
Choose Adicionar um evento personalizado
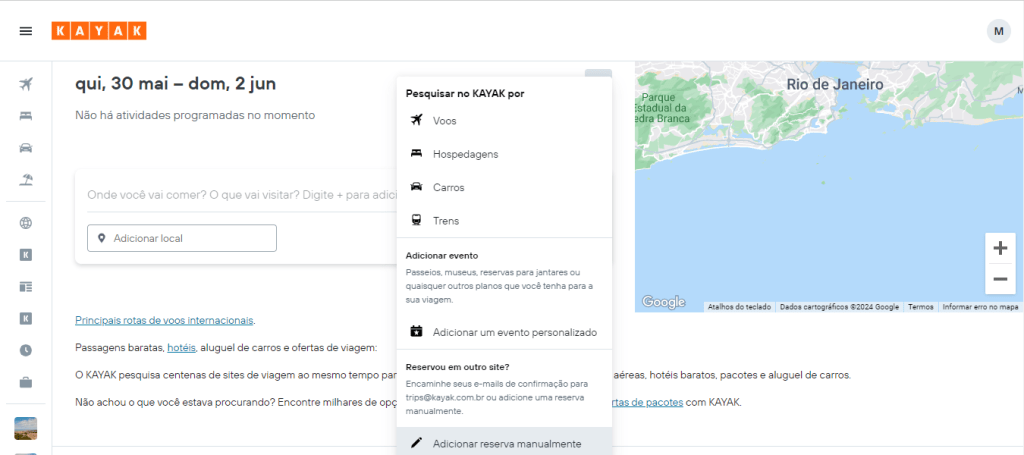point(504,332)
